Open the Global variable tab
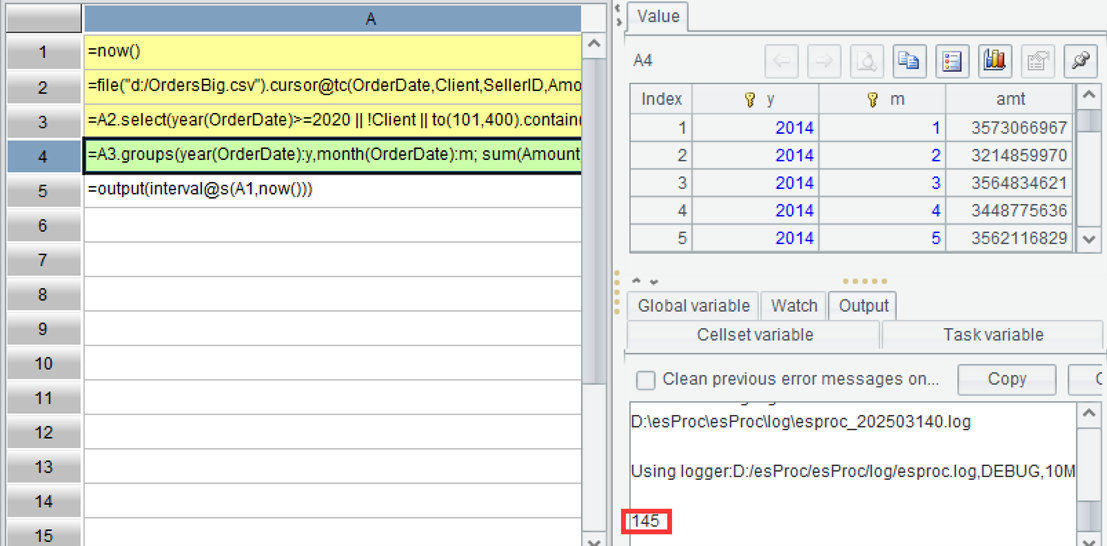1107x546 pixels. coord(693,306)
